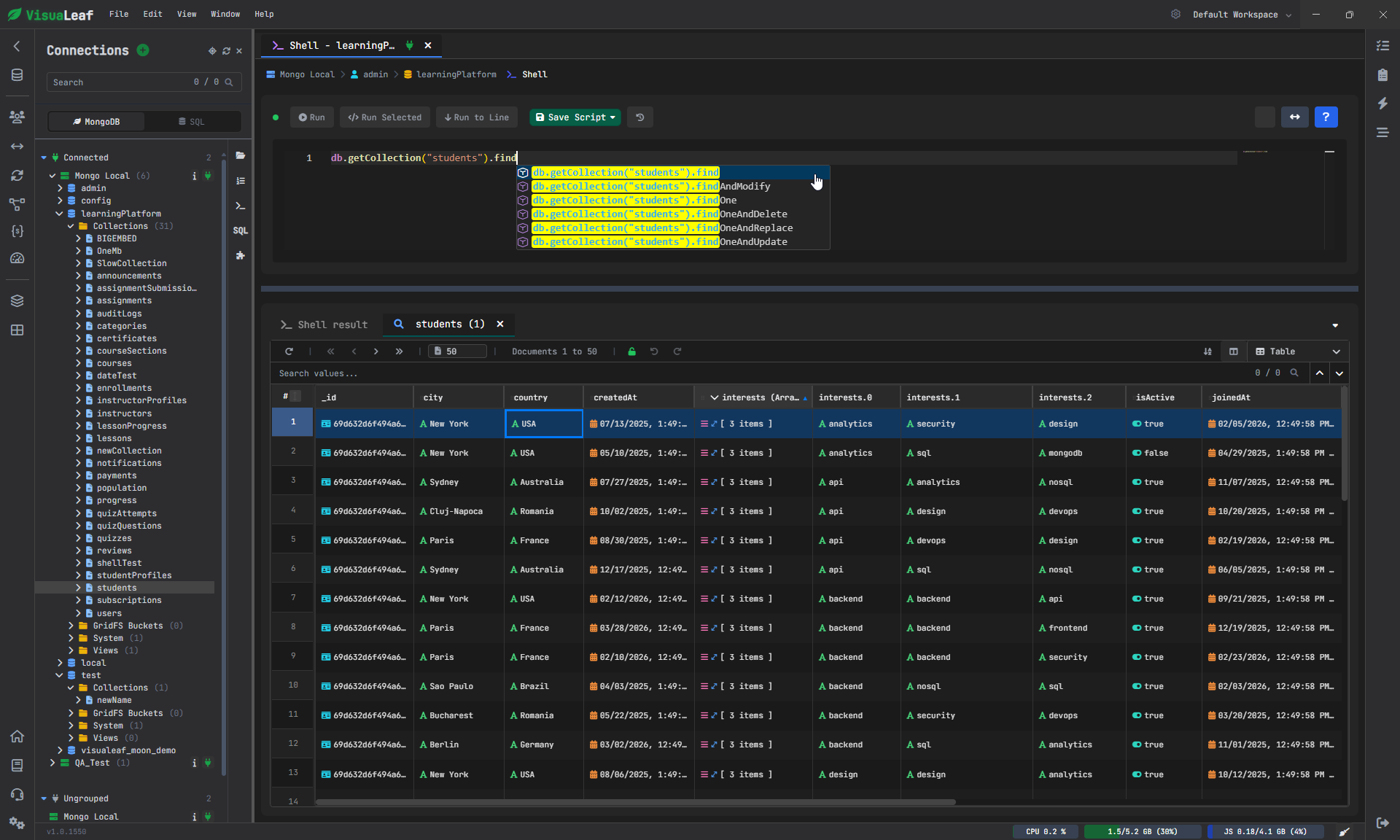Click the reset history icon beside Save Script

(x=640, y=117)
